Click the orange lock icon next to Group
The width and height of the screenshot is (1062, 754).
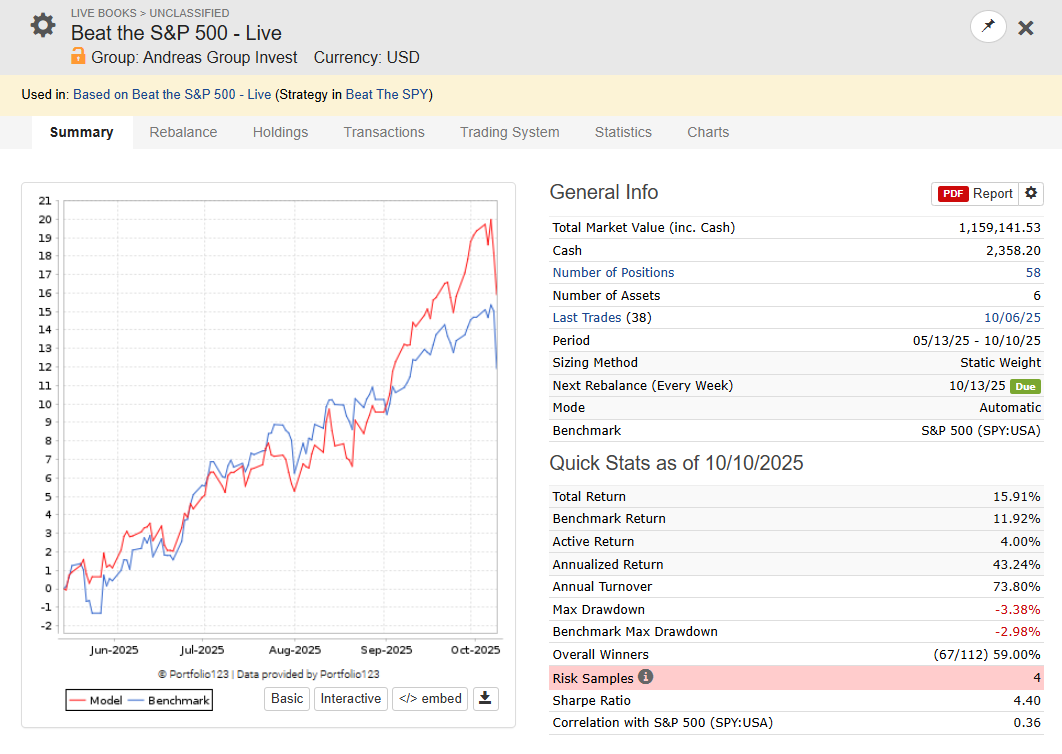tap(79, 56)
